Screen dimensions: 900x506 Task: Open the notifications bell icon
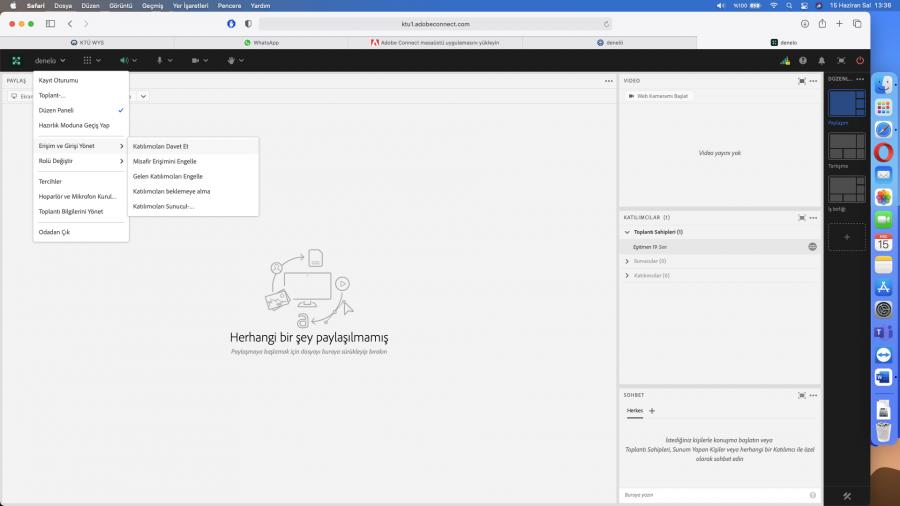click(x=821, y=60)
